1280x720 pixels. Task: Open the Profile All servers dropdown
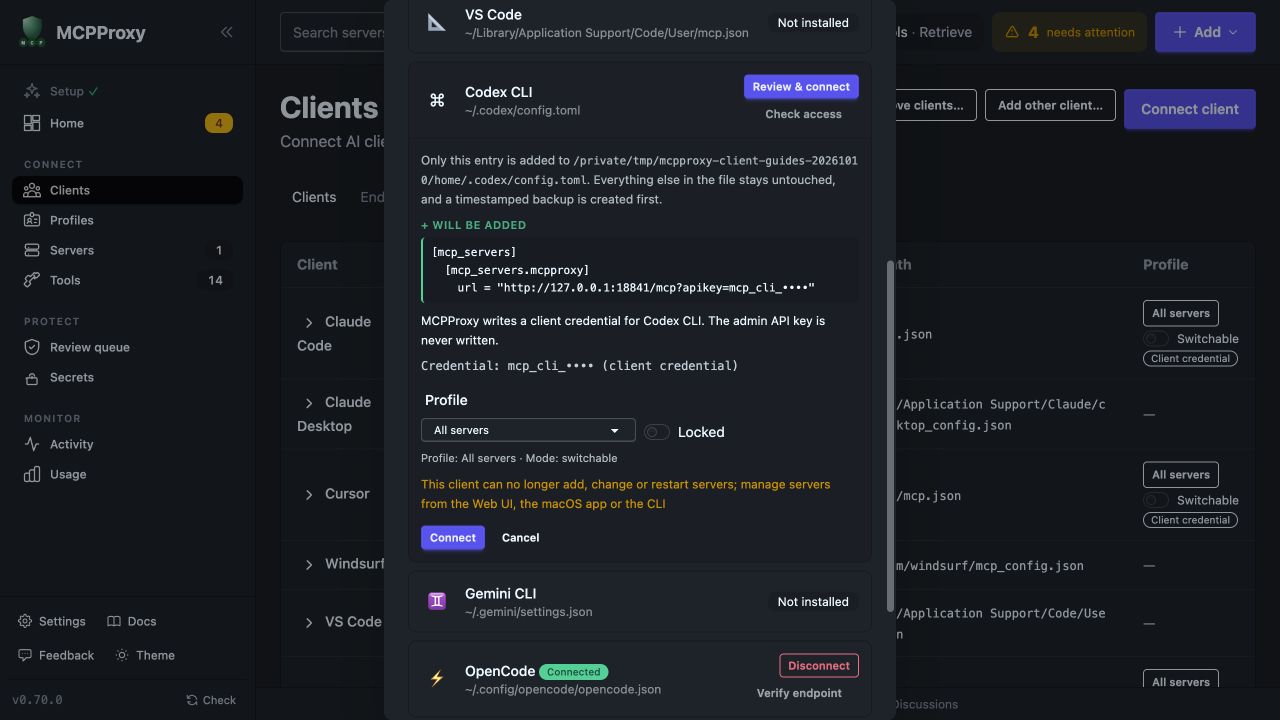click(x=528, y=430)
